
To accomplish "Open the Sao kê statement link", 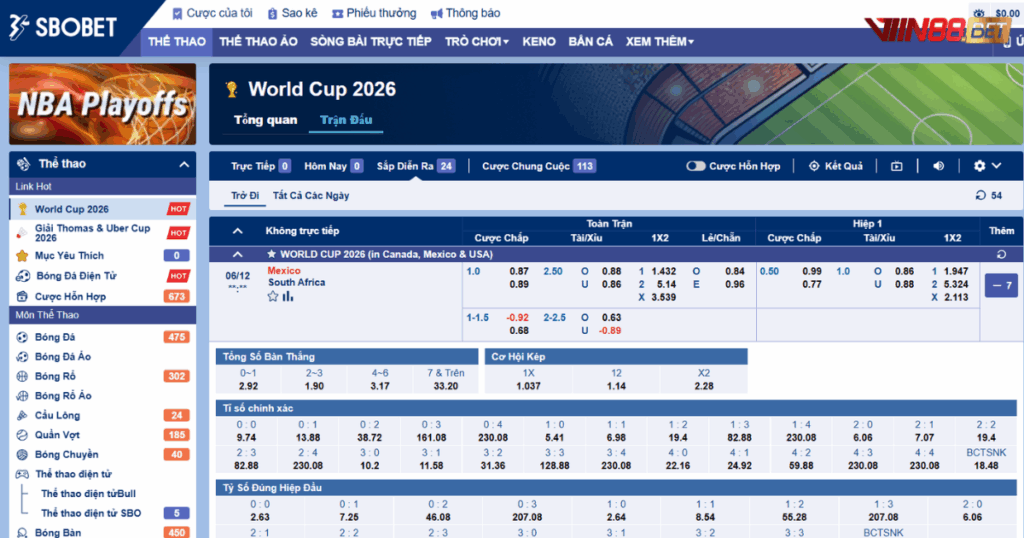I will point(291,14).
